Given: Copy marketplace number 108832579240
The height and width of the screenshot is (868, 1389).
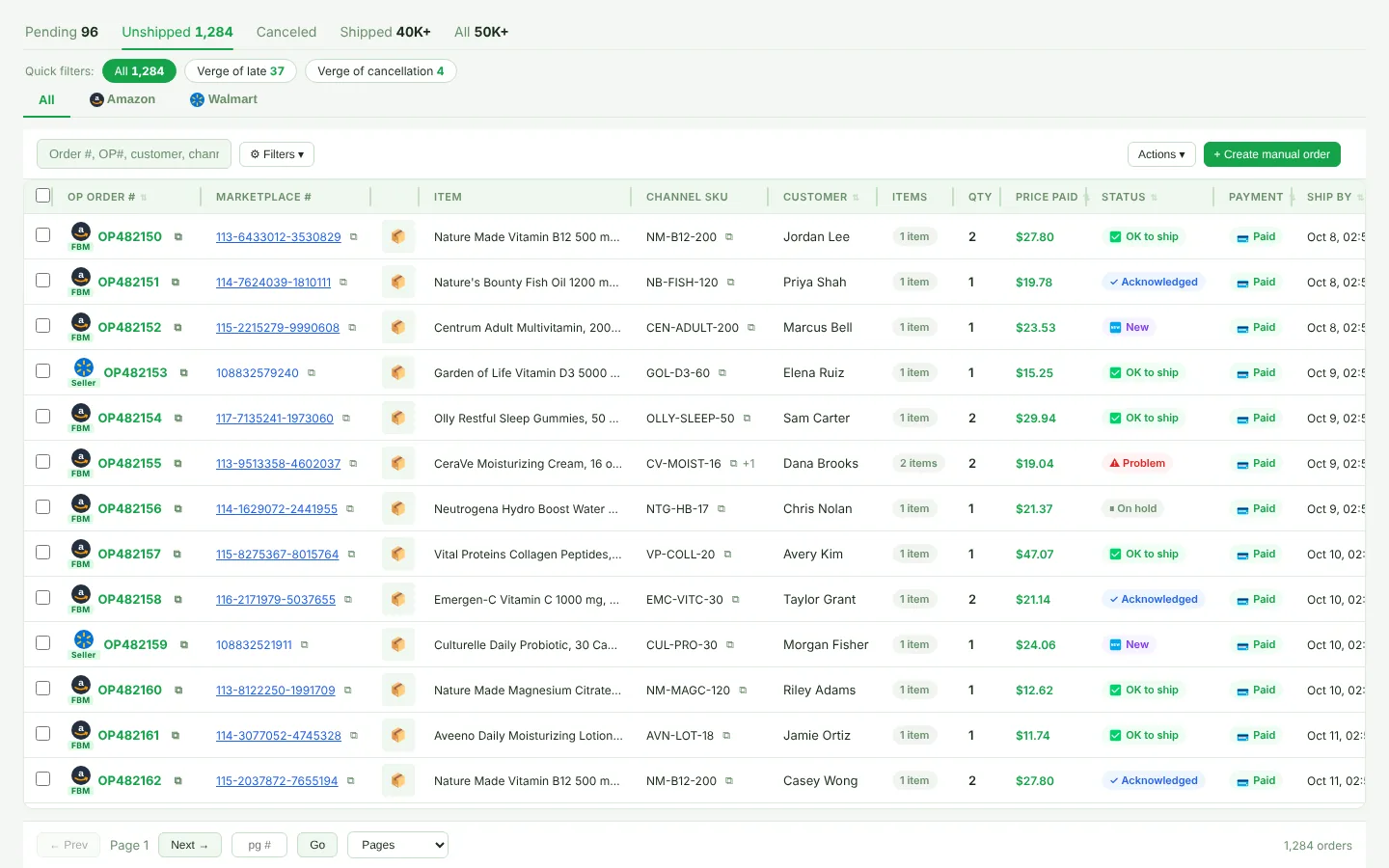Looking at the screenshot, I should coord(312,373).
